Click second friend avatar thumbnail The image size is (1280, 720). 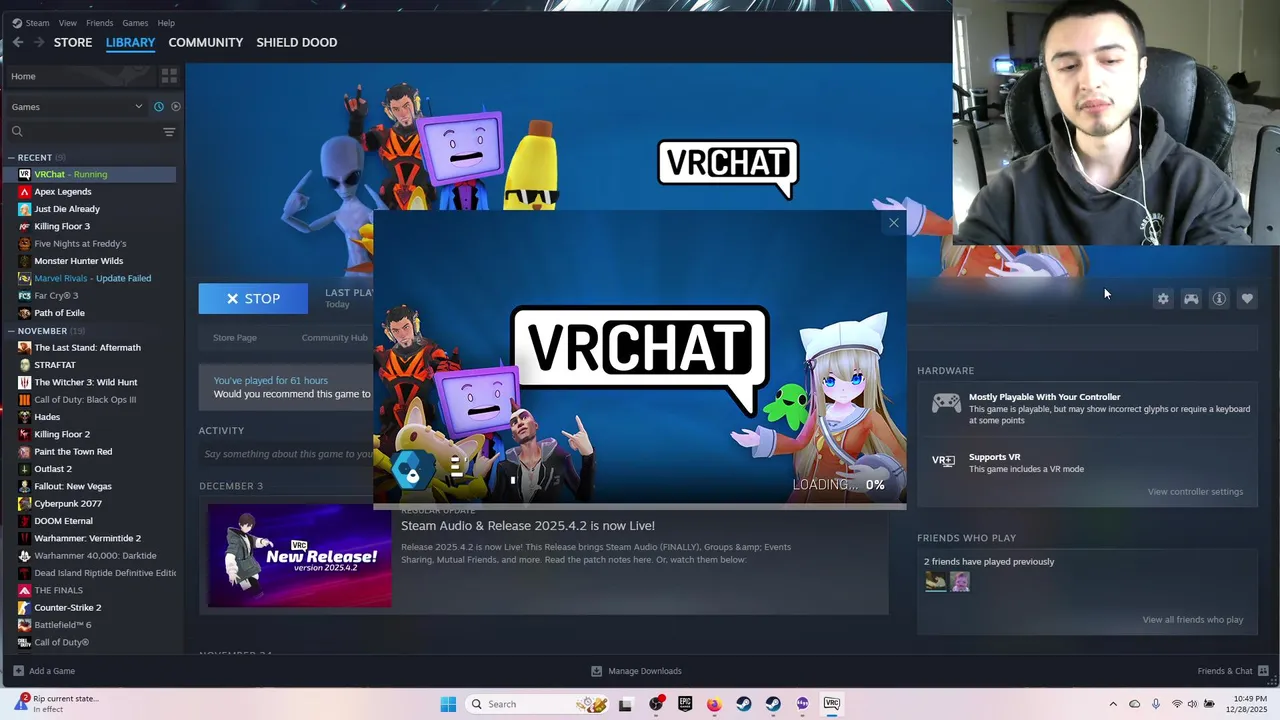960,581
